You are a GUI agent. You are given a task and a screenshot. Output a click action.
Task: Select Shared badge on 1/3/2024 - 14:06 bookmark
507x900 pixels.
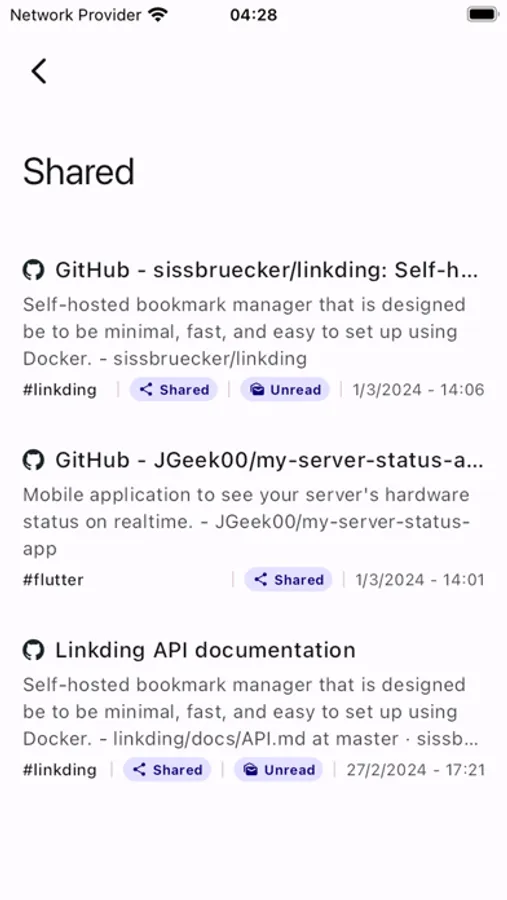click(173, 390)
